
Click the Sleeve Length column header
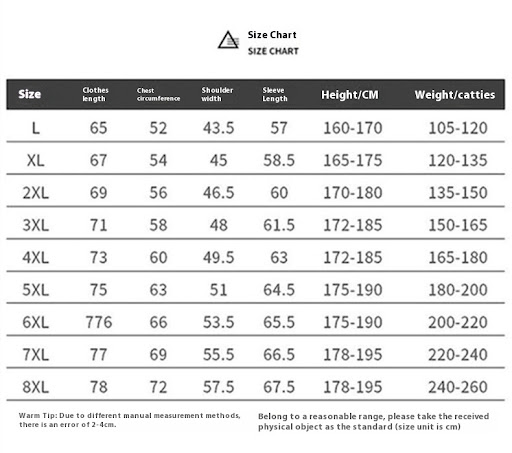tap(275, 94)
